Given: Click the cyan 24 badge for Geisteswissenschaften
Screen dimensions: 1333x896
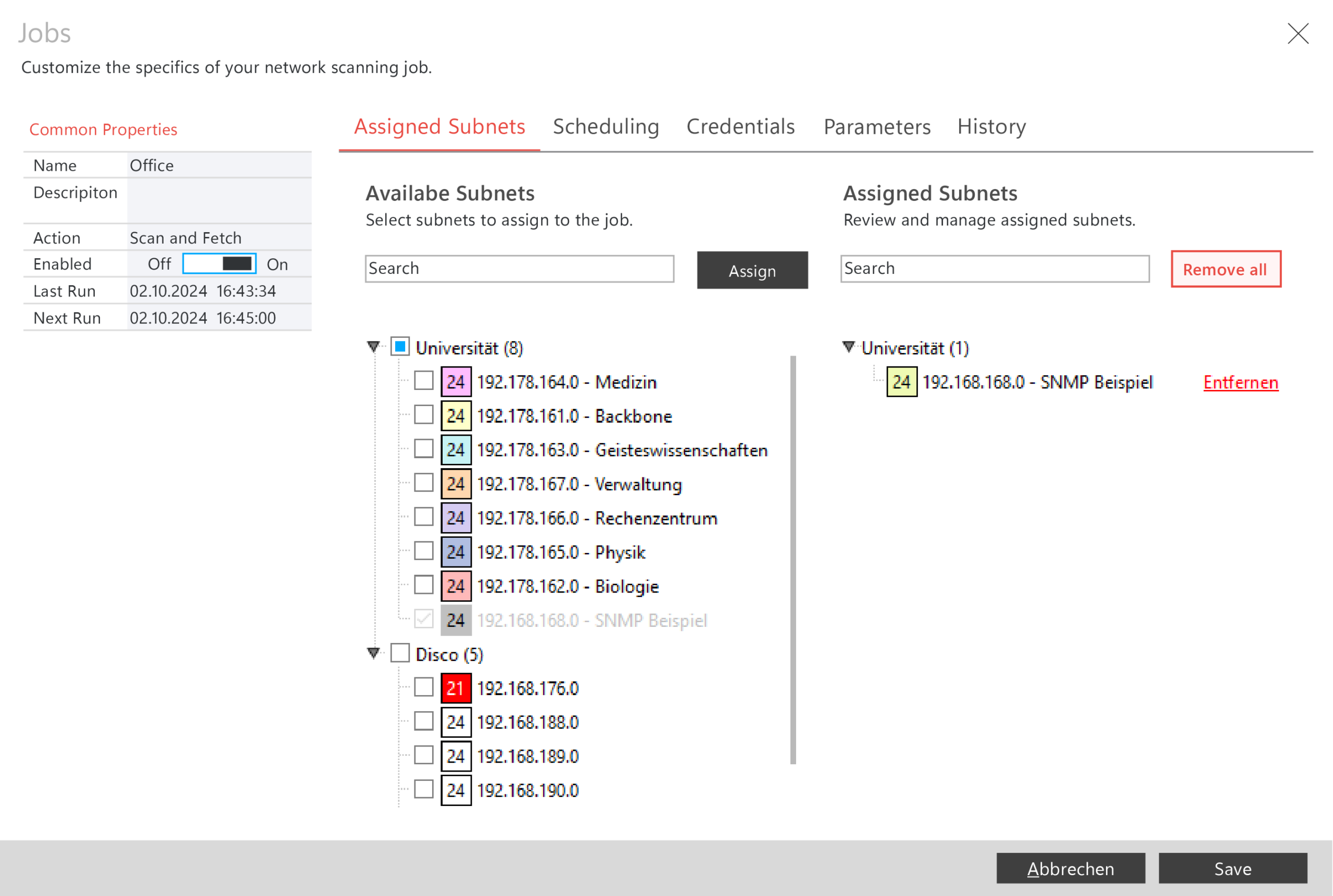Looking at the screenshot, I should click(x=456, y=450).
